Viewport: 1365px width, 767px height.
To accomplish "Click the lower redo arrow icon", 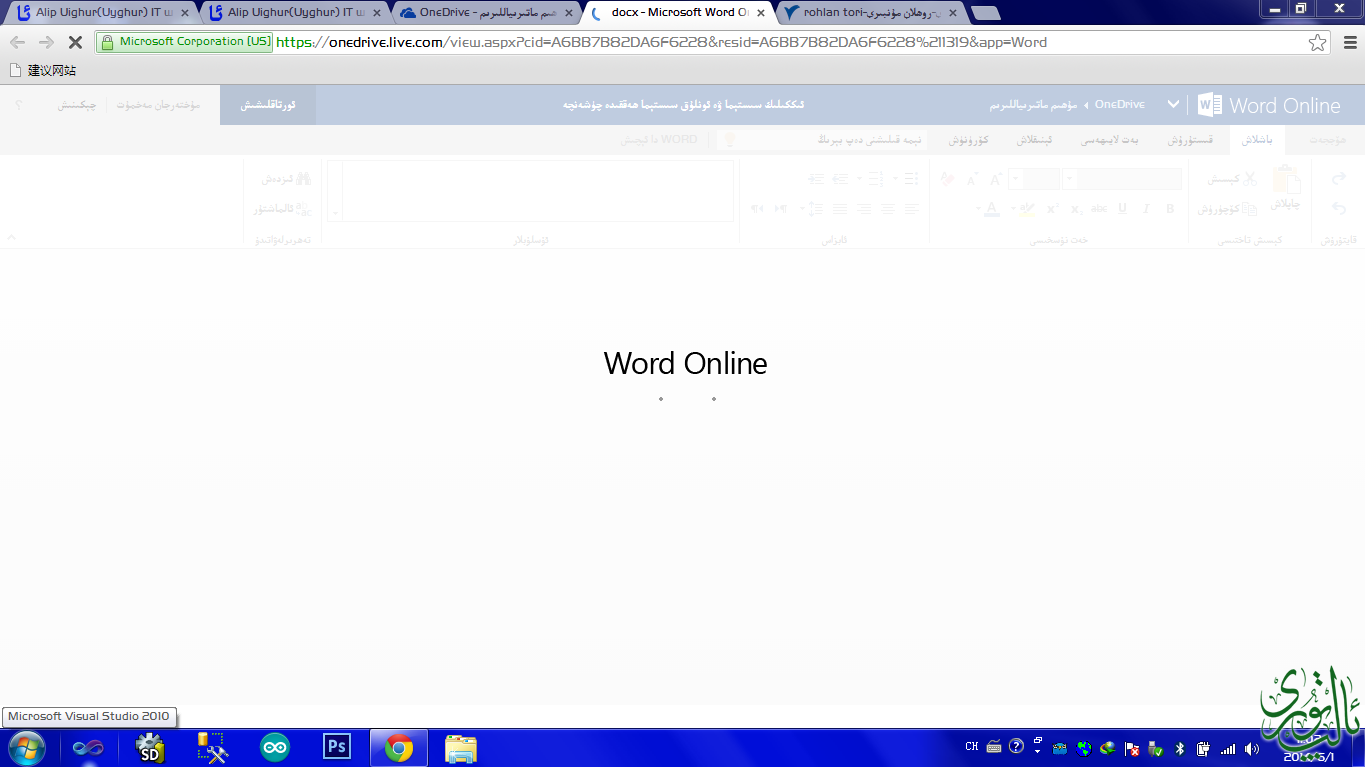I will pyautogui.click(x=1340, y=208).
